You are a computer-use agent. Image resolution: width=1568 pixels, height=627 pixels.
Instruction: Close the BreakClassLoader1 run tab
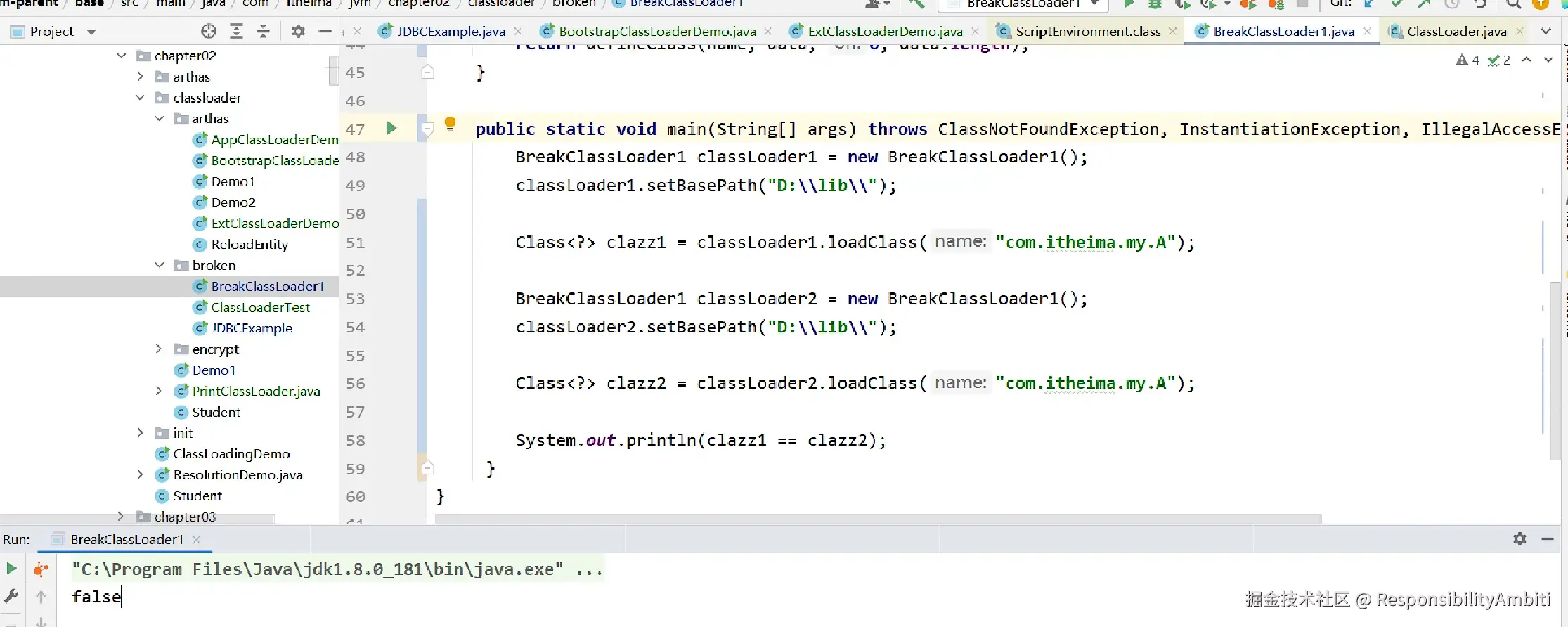(x=196, y=539)
